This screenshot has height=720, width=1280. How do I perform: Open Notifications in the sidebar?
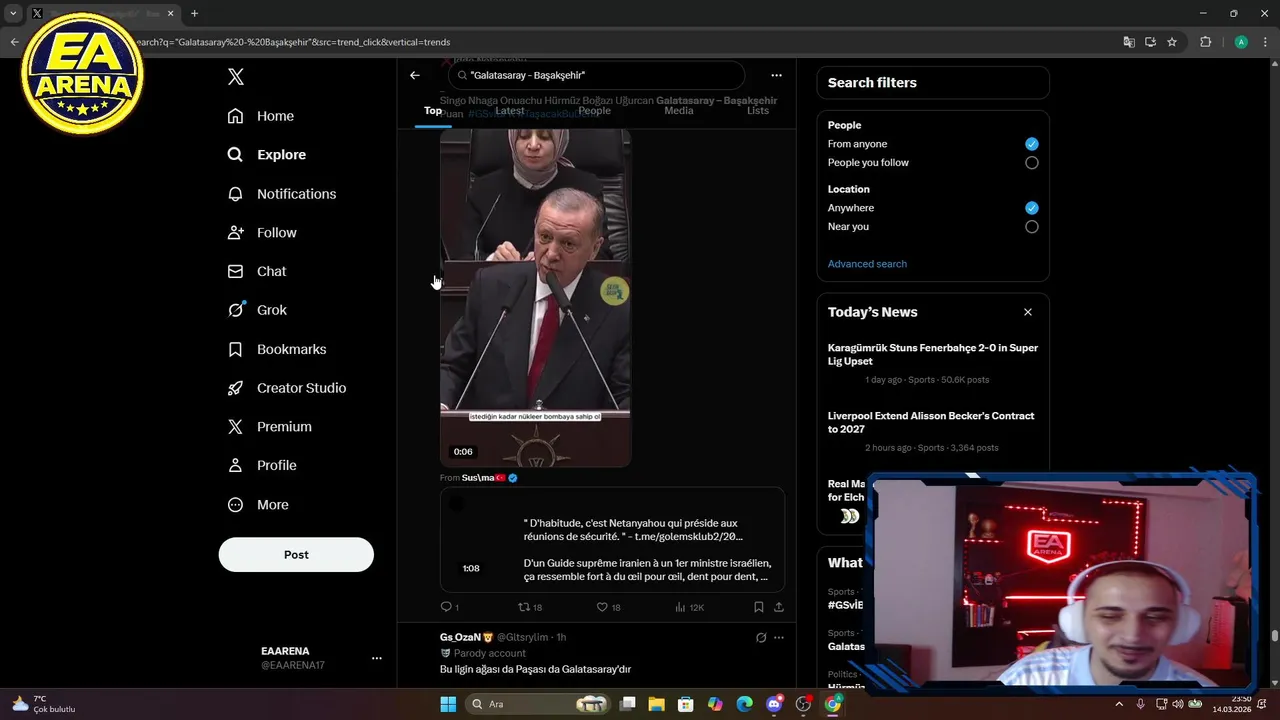coord(281,194)
